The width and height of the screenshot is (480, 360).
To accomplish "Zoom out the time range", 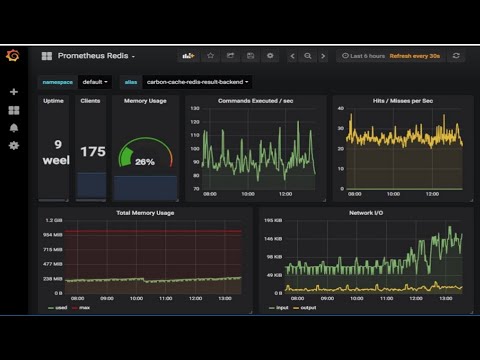I will click(x=308, y=56).
